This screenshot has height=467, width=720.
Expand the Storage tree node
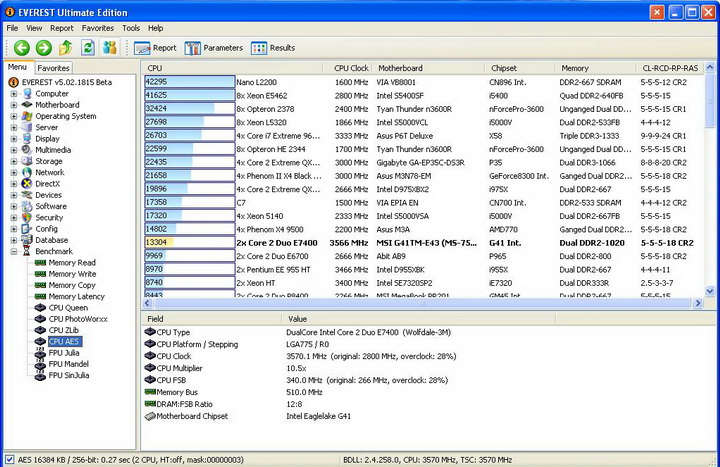pyautogui.click(x=14, y=161)
